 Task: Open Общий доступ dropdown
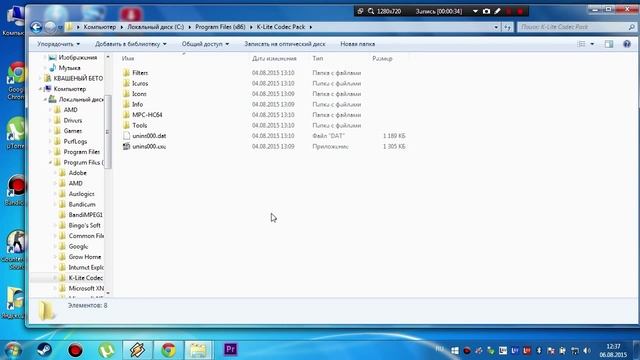(205, 44)
